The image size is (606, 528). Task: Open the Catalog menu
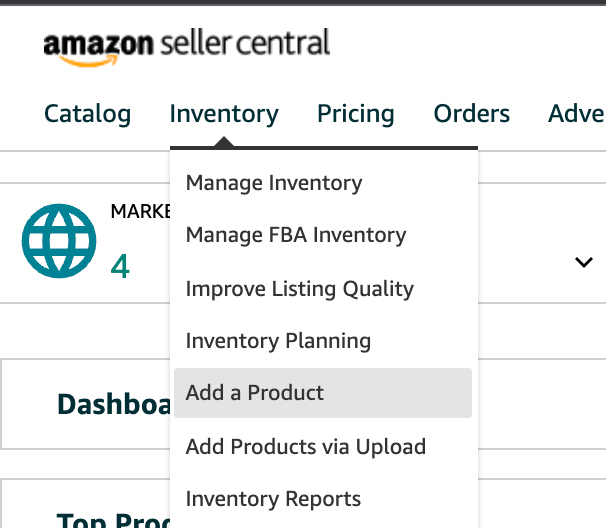88,114
